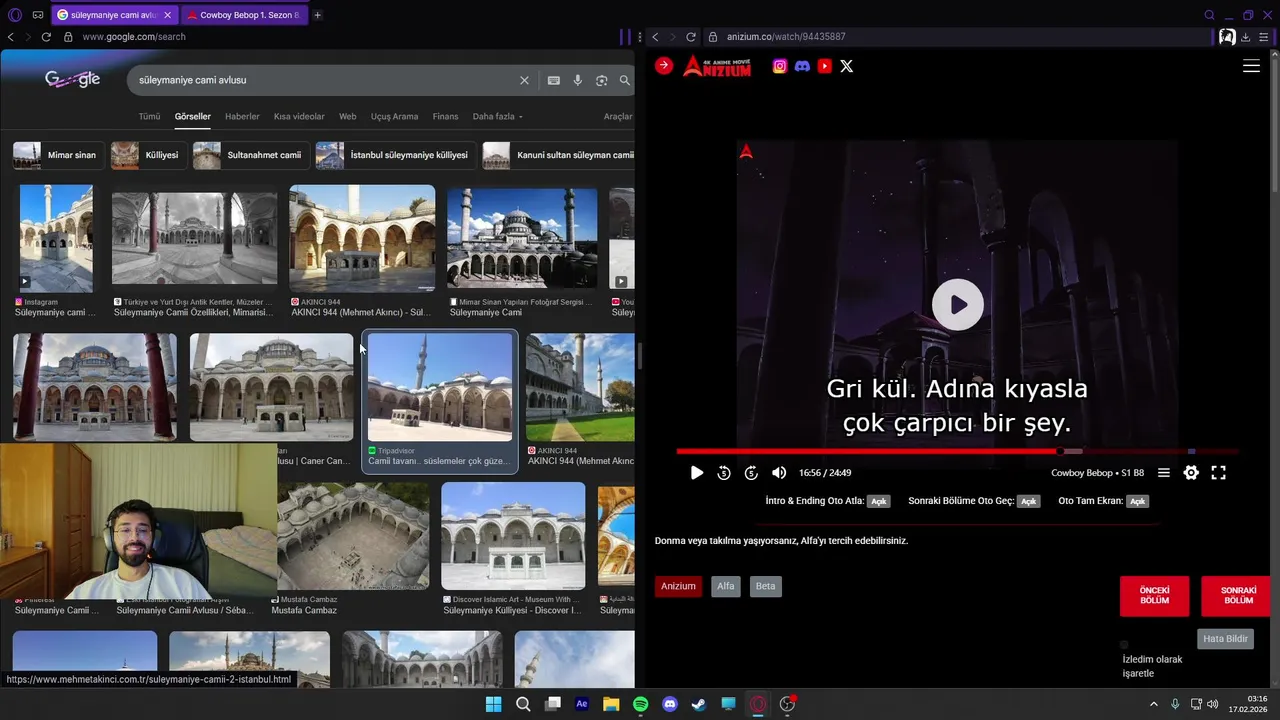
Task: Rewind the video five seconds
Action: click(x=724, y=473)
